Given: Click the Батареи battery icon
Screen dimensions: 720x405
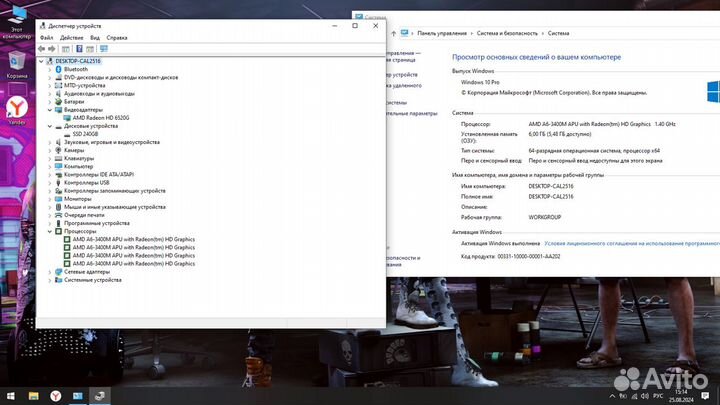Looking at the screenshot, I should tap(58, 101).
